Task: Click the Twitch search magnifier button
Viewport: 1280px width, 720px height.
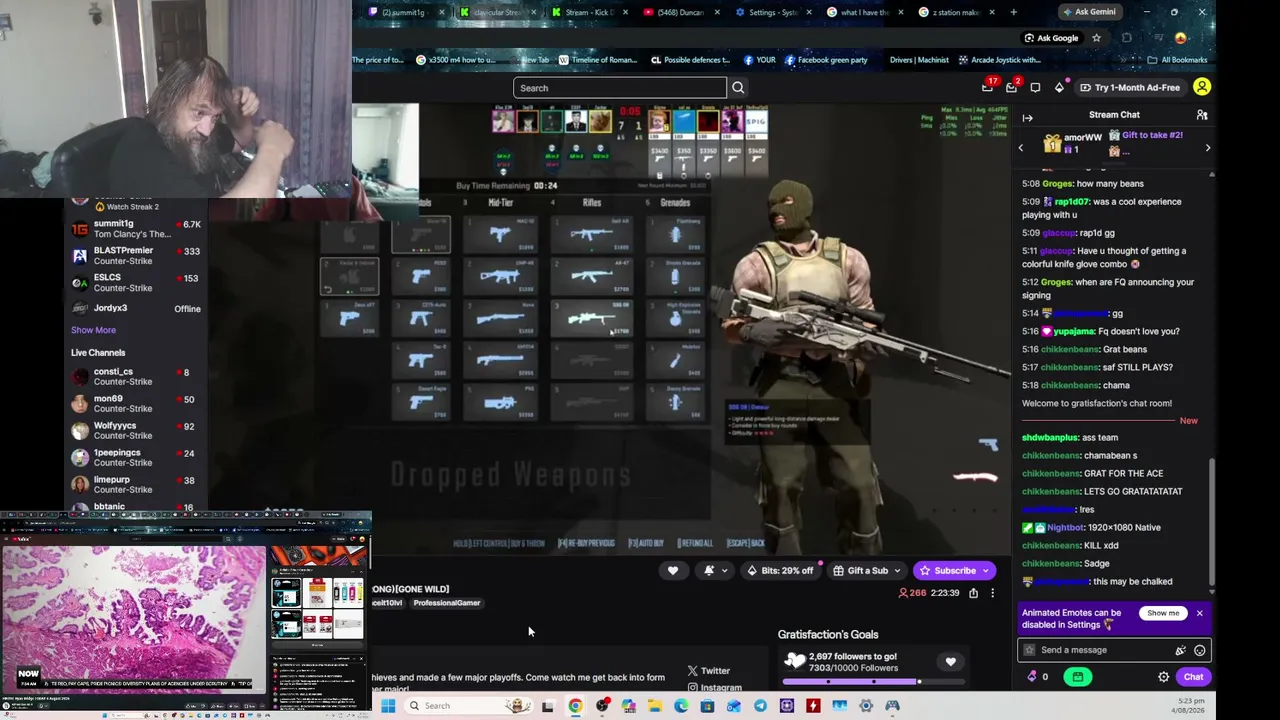Action: [x=738, y=88]
